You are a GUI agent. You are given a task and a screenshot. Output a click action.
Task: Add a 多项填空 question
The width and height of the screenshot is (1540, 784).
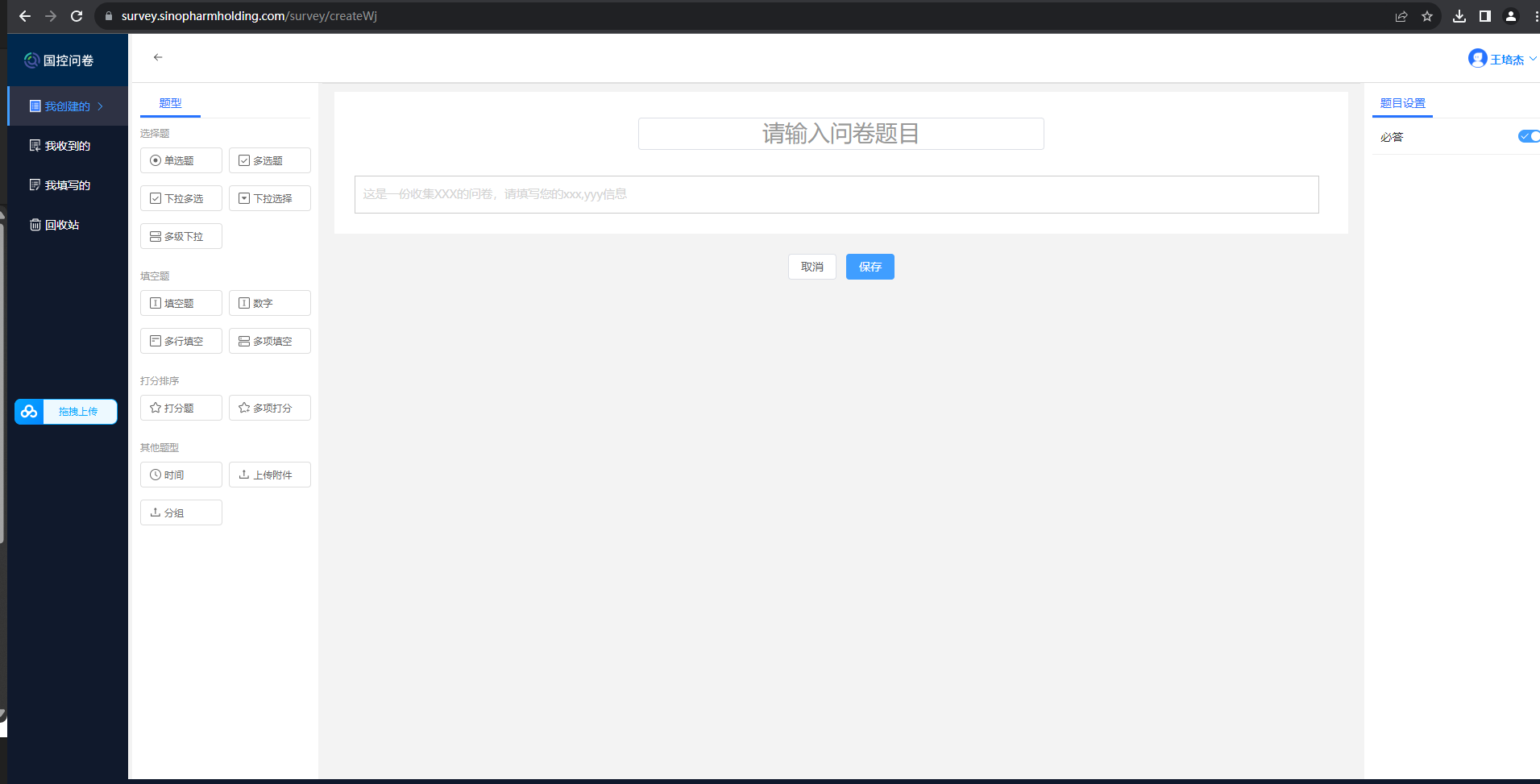[x=270, y=341]
